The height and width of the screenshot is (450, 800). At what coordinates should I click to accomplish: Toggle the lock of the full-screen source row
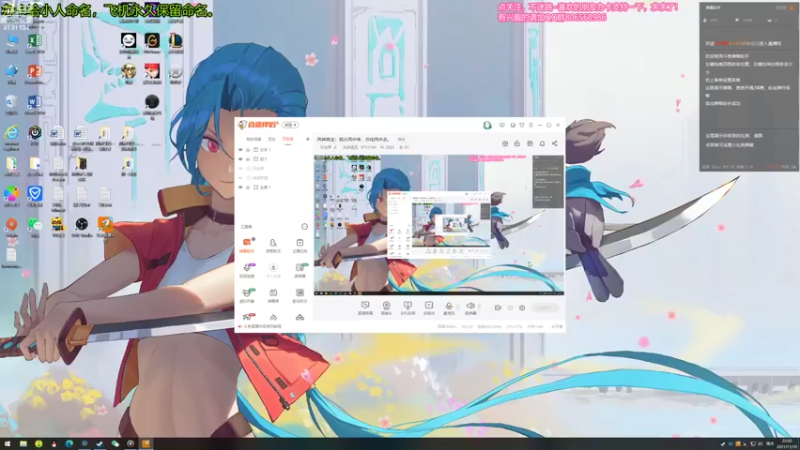(x=248, y=187)
